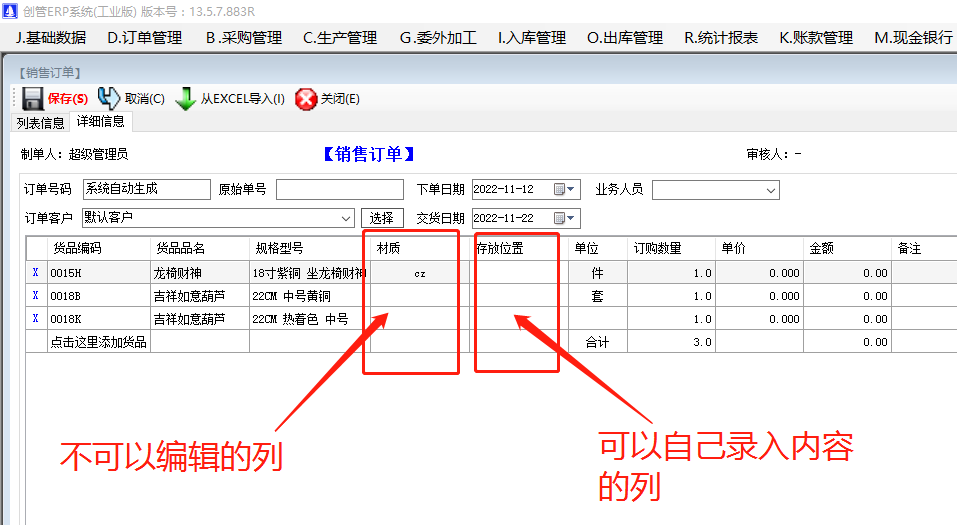Click the 备注 column header
957x525 pixels.
pyautogui.click(x=924, y=248)
